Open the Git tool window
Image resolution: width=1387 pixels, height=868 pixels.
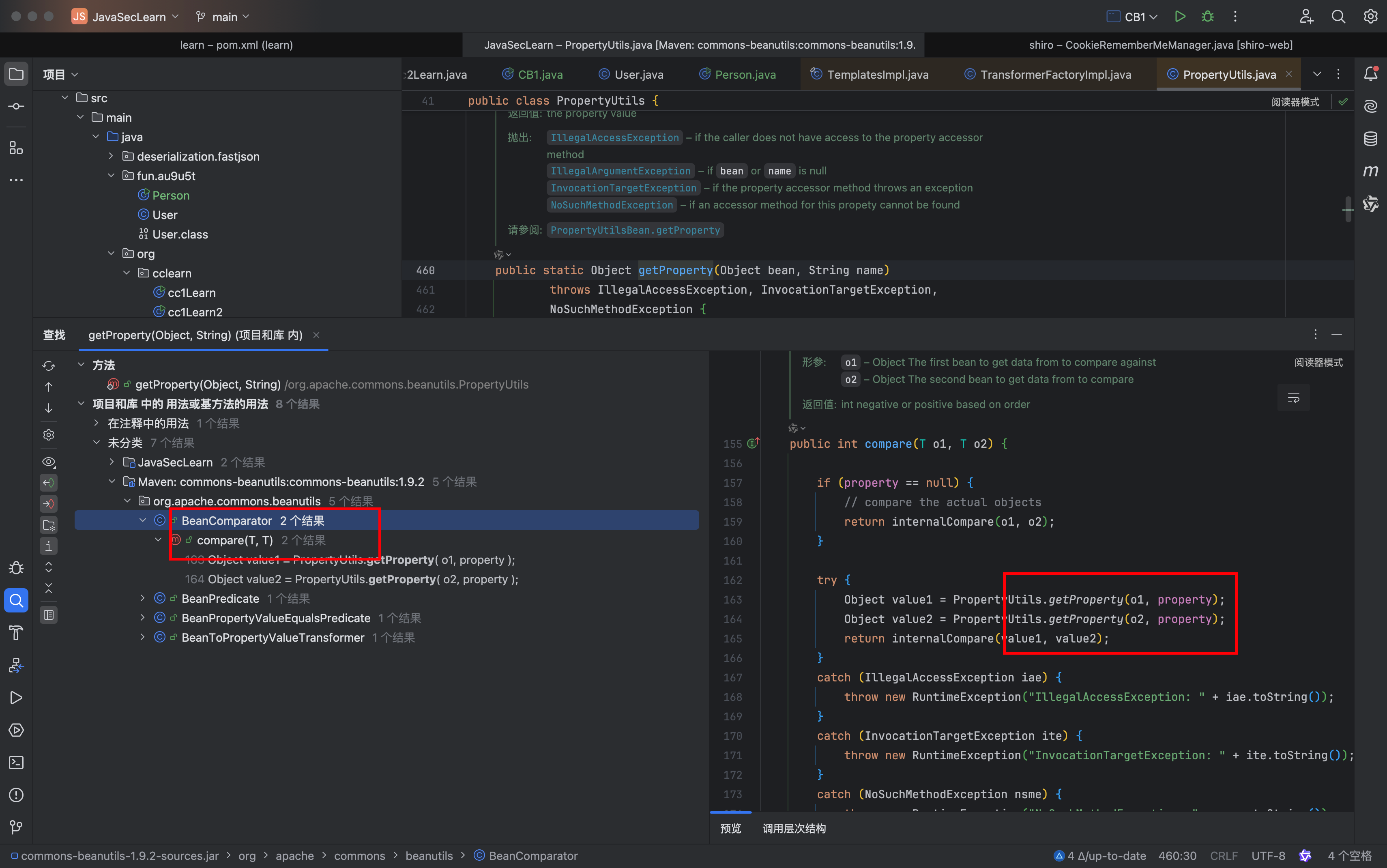16,827
